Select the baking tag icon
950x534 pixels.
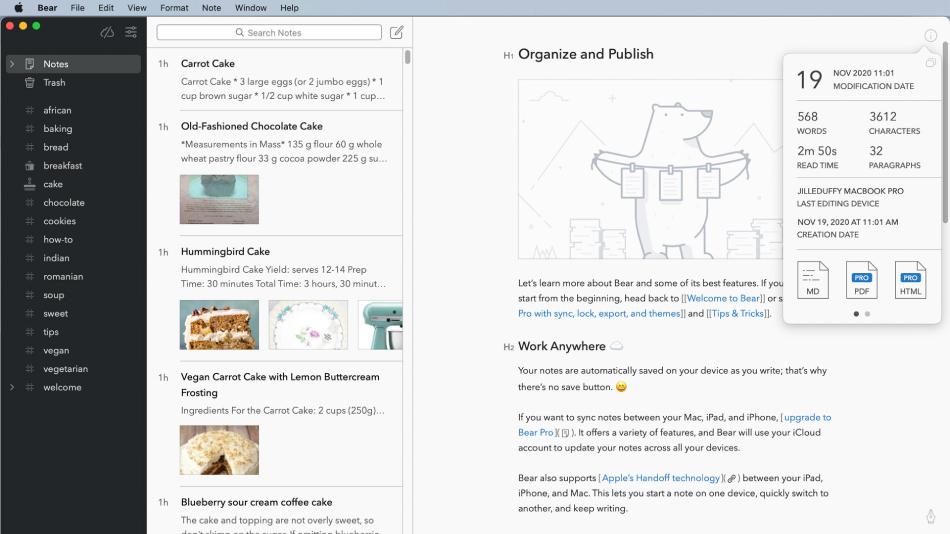pos(29,128)
